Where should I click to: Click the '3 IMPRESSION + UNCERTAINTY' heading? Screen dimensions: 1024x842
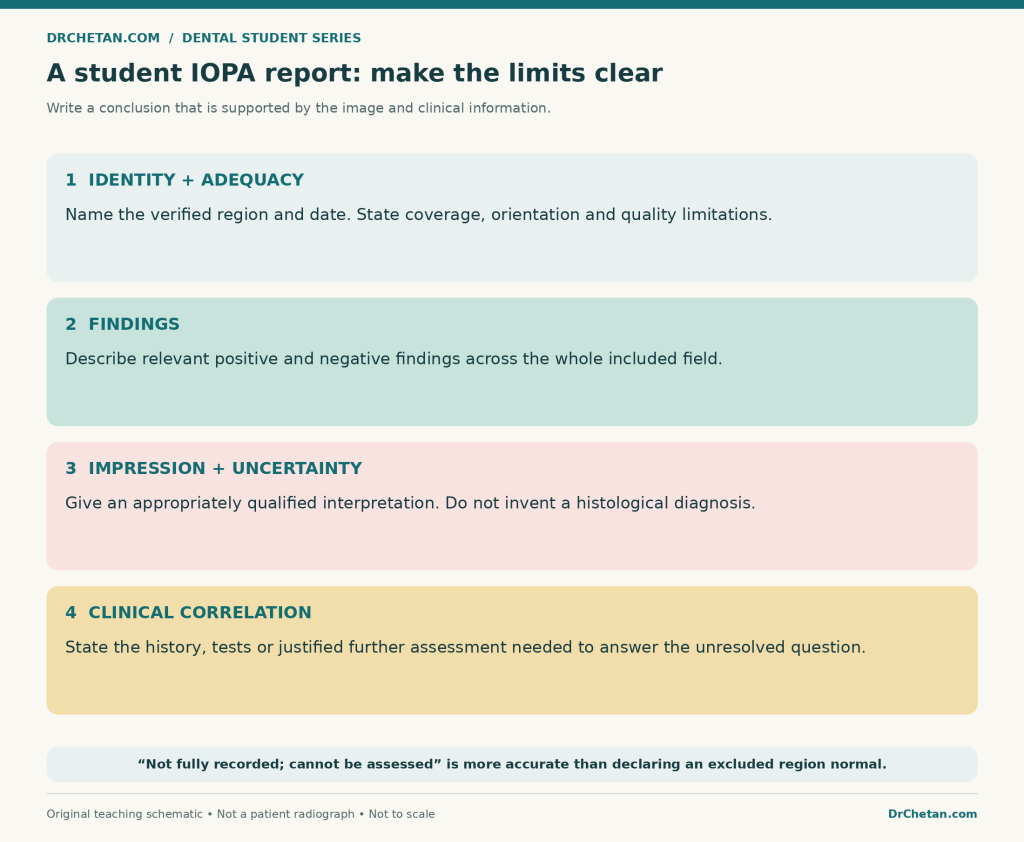click(x=214, y=468)
